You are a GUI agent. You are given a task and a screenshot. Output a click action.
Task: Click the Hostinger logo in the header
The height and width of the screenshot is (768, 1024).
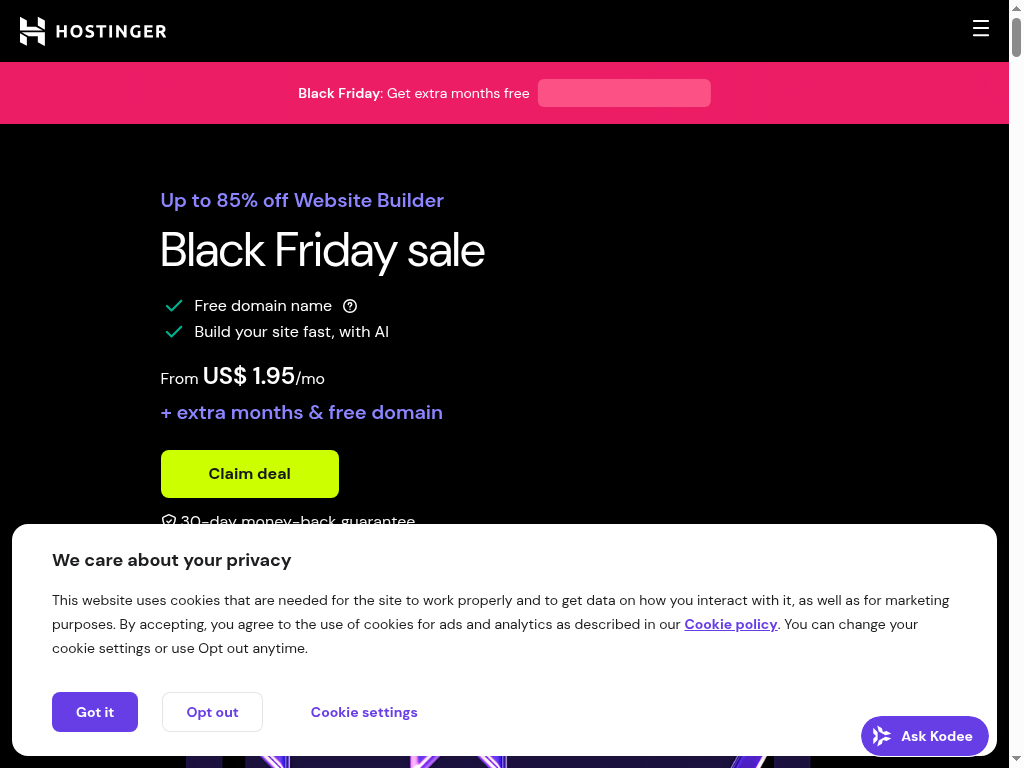click(x=92, y=31)
